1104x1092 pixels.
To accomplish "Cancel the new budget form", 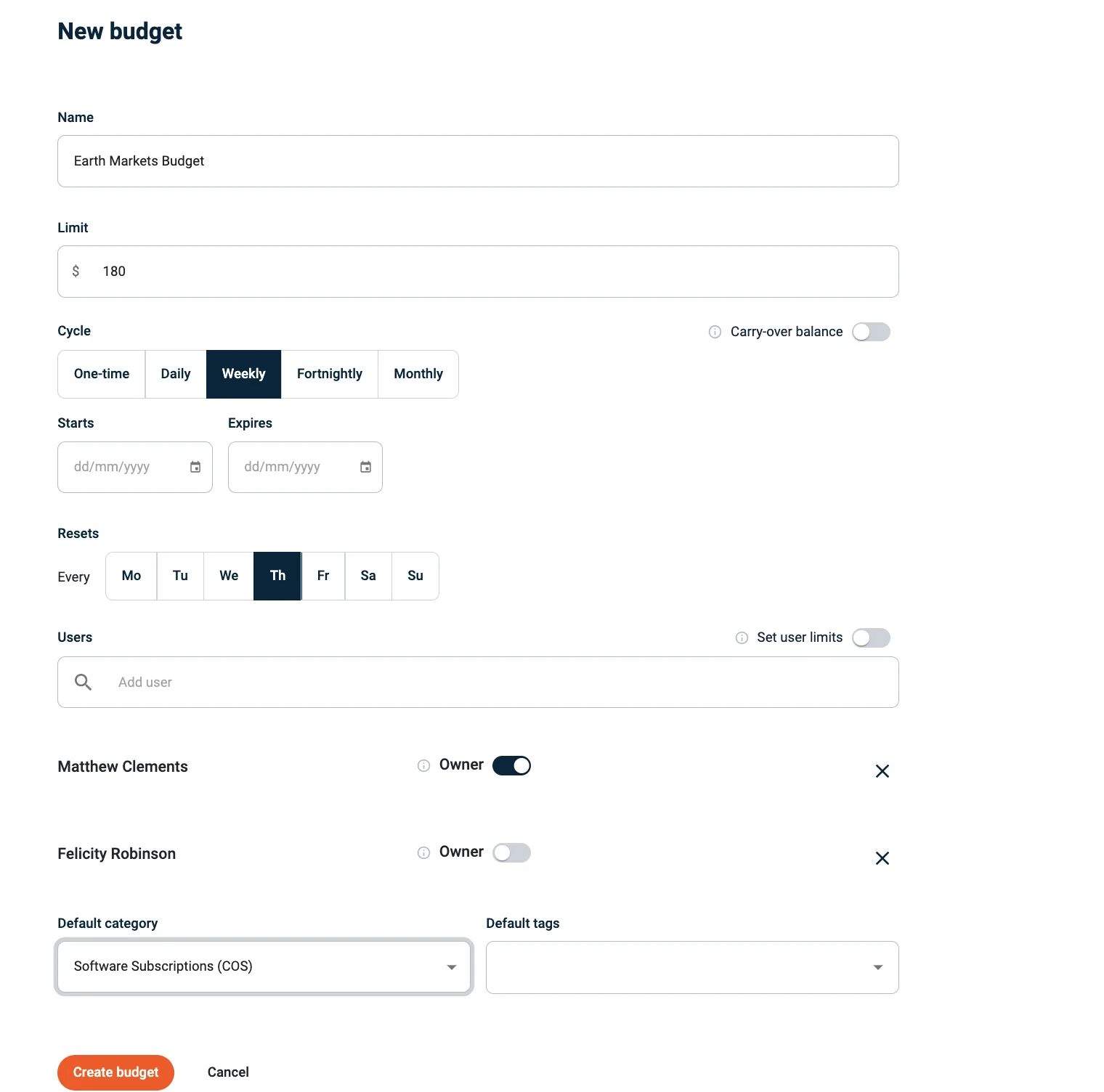I will [227, 1072].
